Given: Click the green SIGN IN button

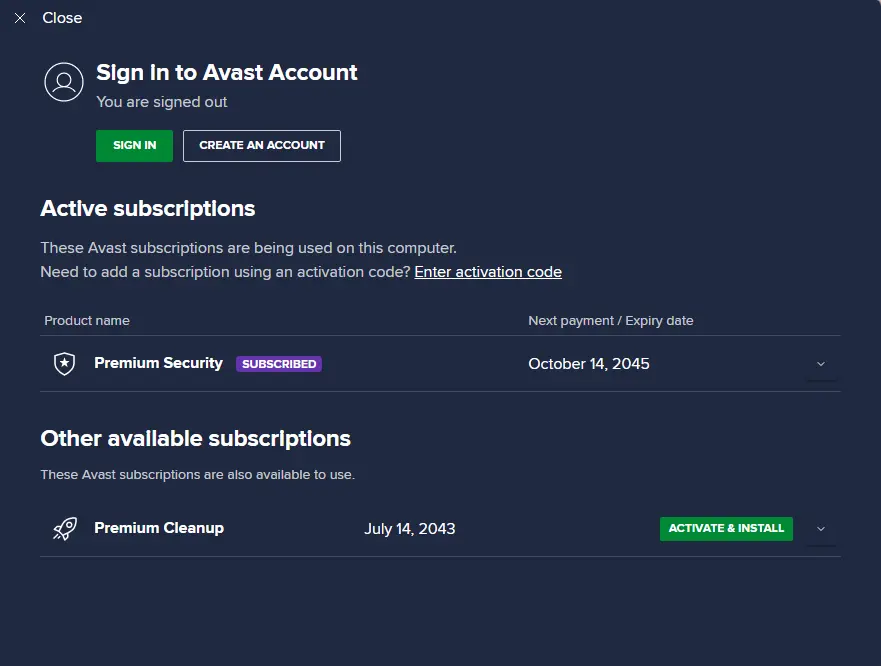Looking at the screenshot, I should point(134,146).
